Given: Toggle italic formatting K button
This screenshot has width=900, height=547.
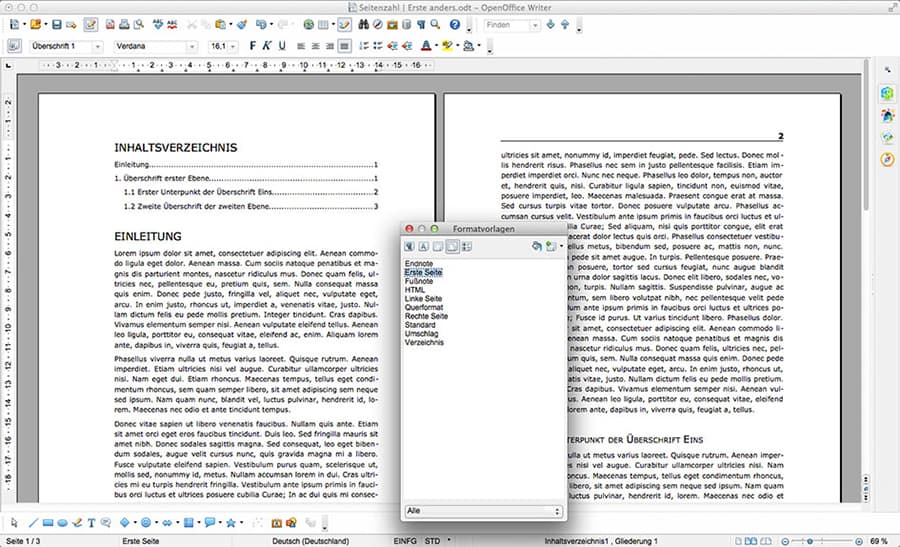Looking at the screenshot, I should point(266,46).
